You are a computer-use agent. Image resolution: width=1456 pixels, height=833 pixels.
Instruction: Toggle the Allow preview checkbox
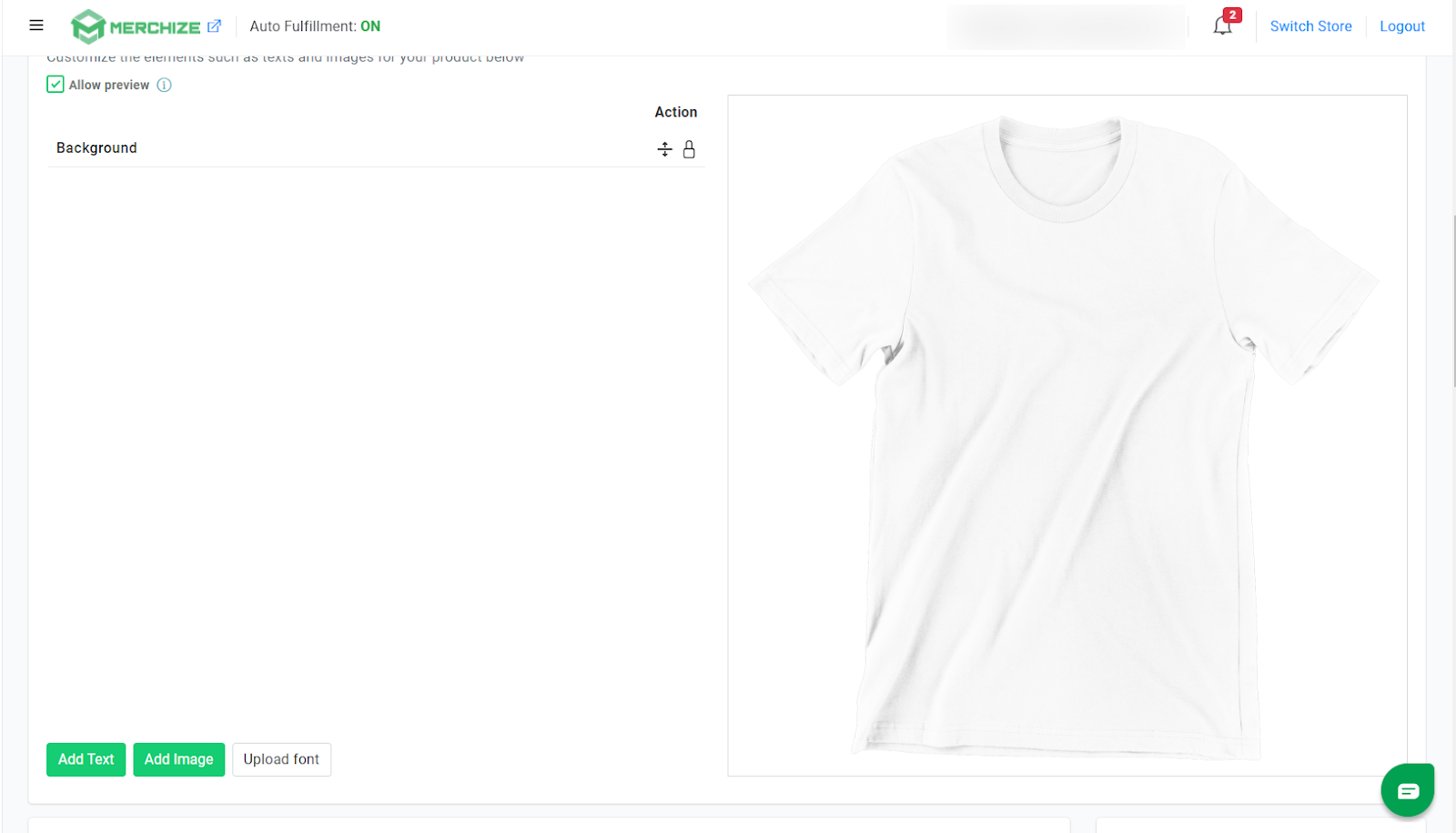[x=56, y=85]
